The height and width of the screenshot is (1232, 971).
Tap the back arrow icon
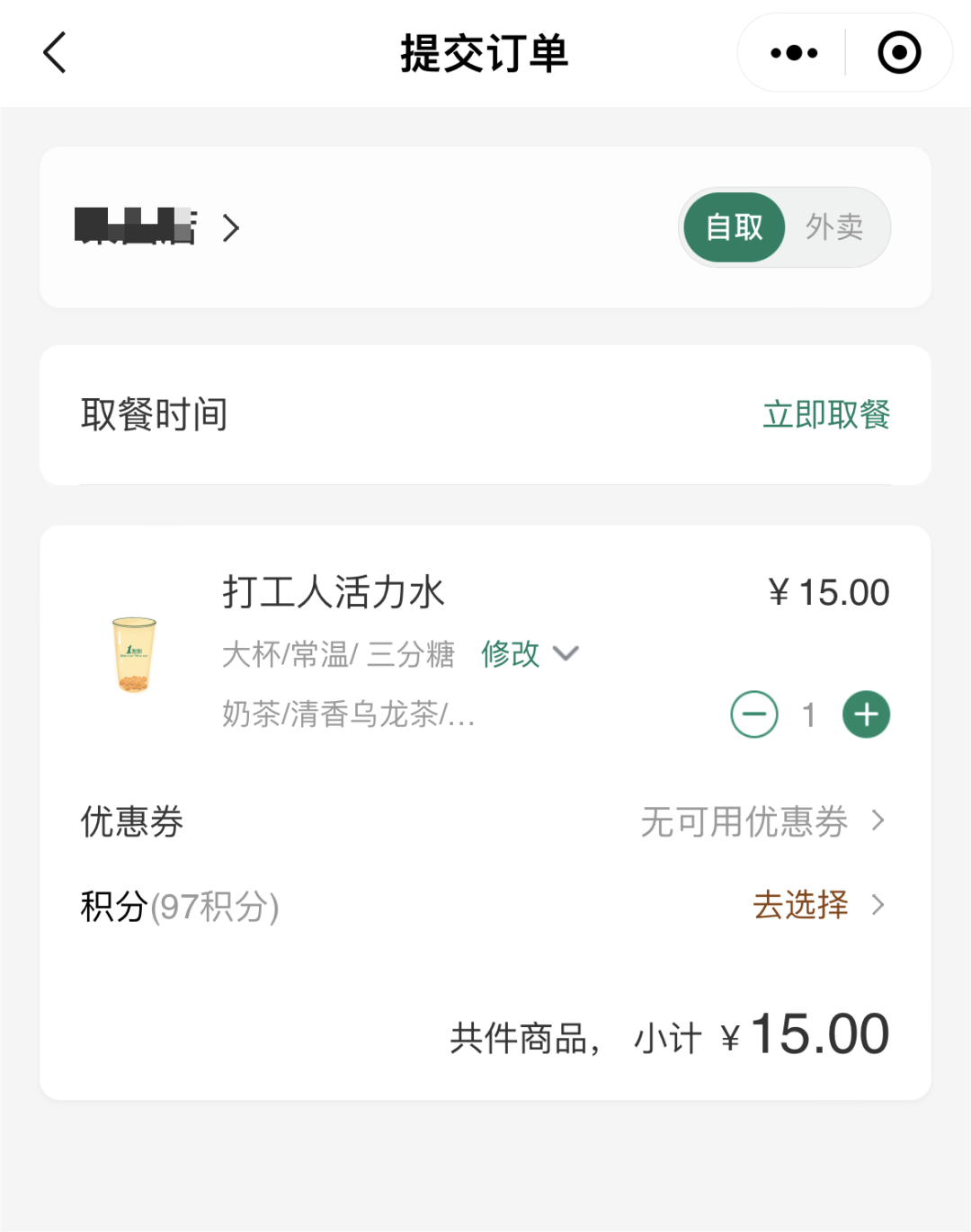tap(56, 53)
